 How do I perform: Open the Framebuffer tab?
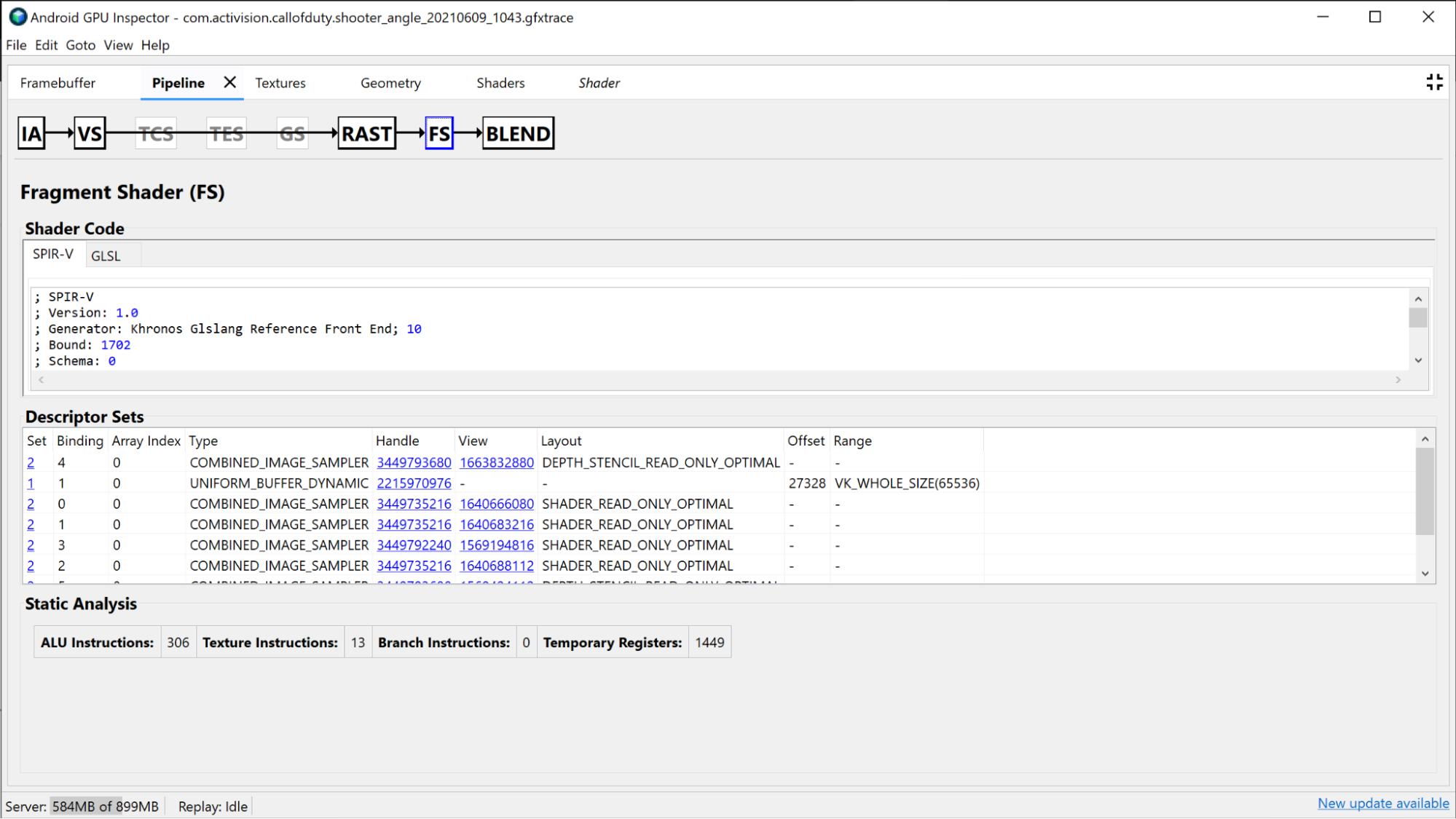pos(58,83)
